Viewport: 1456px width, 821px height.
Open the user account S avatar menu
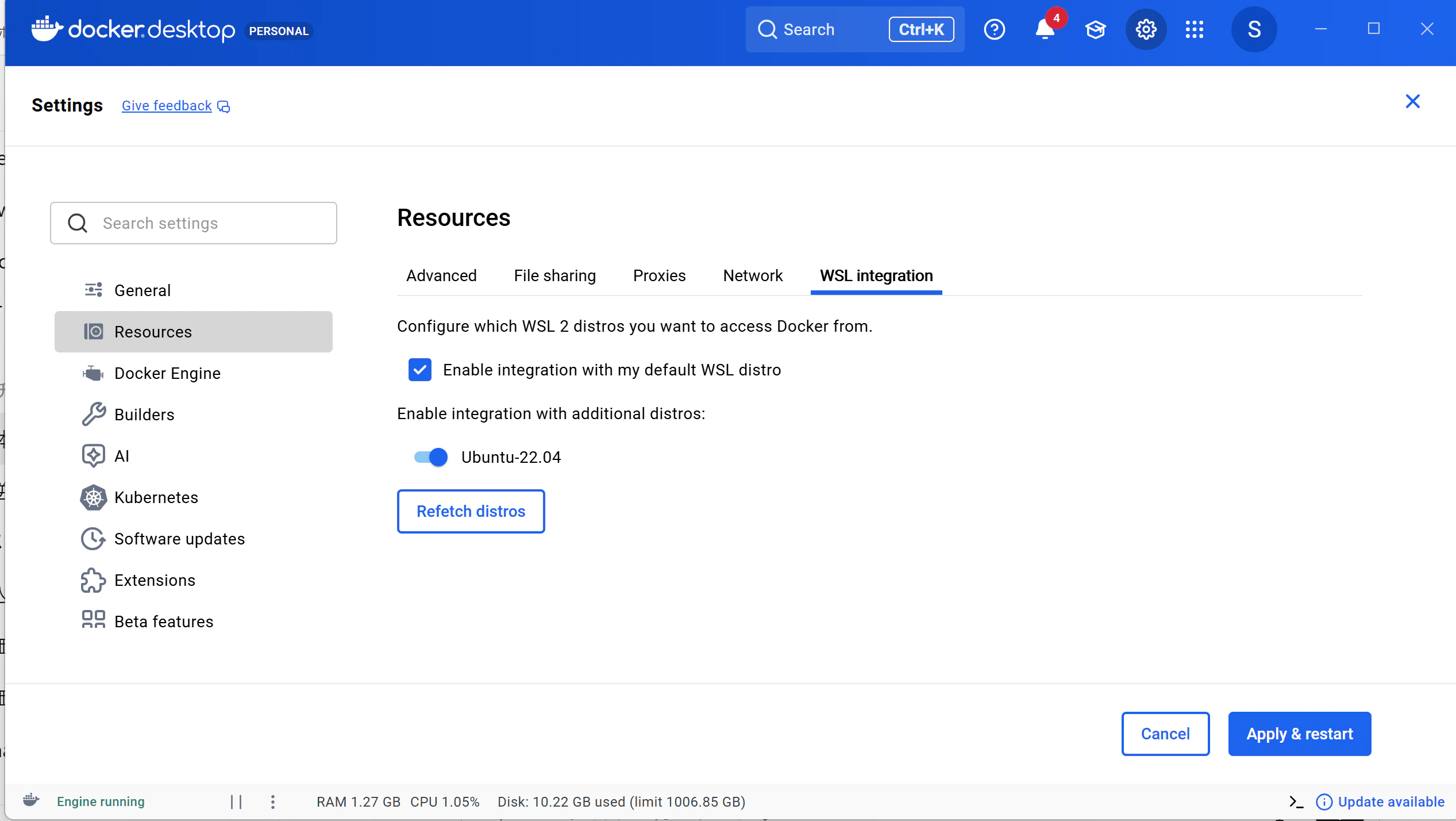(x=1254, y=29)
